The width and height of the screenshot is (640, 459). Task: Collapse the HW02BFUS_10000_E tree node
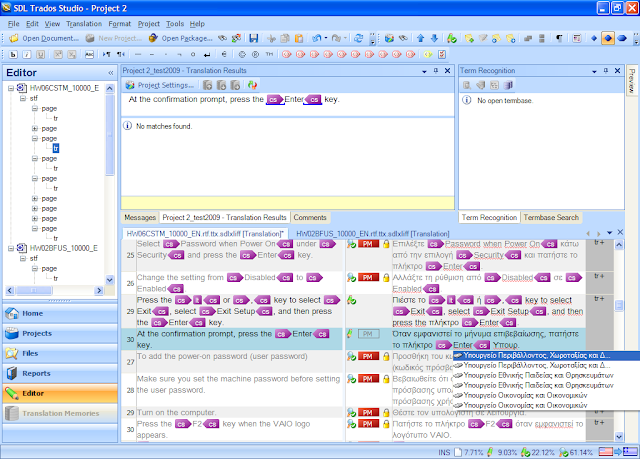(x=11, y=248)
